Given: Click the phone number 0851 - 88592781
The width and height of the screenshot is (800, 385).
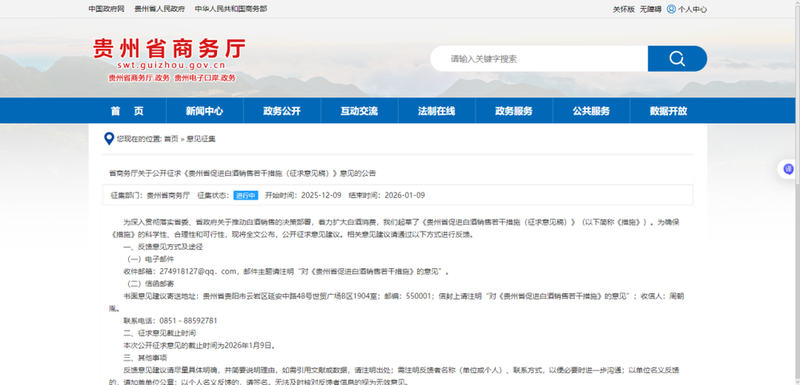Looking at the screenshot, I should tap(188, 321).
